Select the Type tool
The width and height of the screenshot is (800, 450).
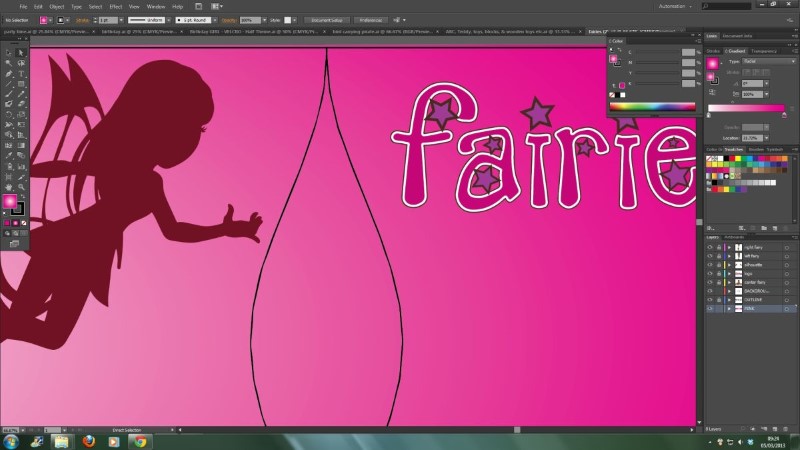coord(21,73)
